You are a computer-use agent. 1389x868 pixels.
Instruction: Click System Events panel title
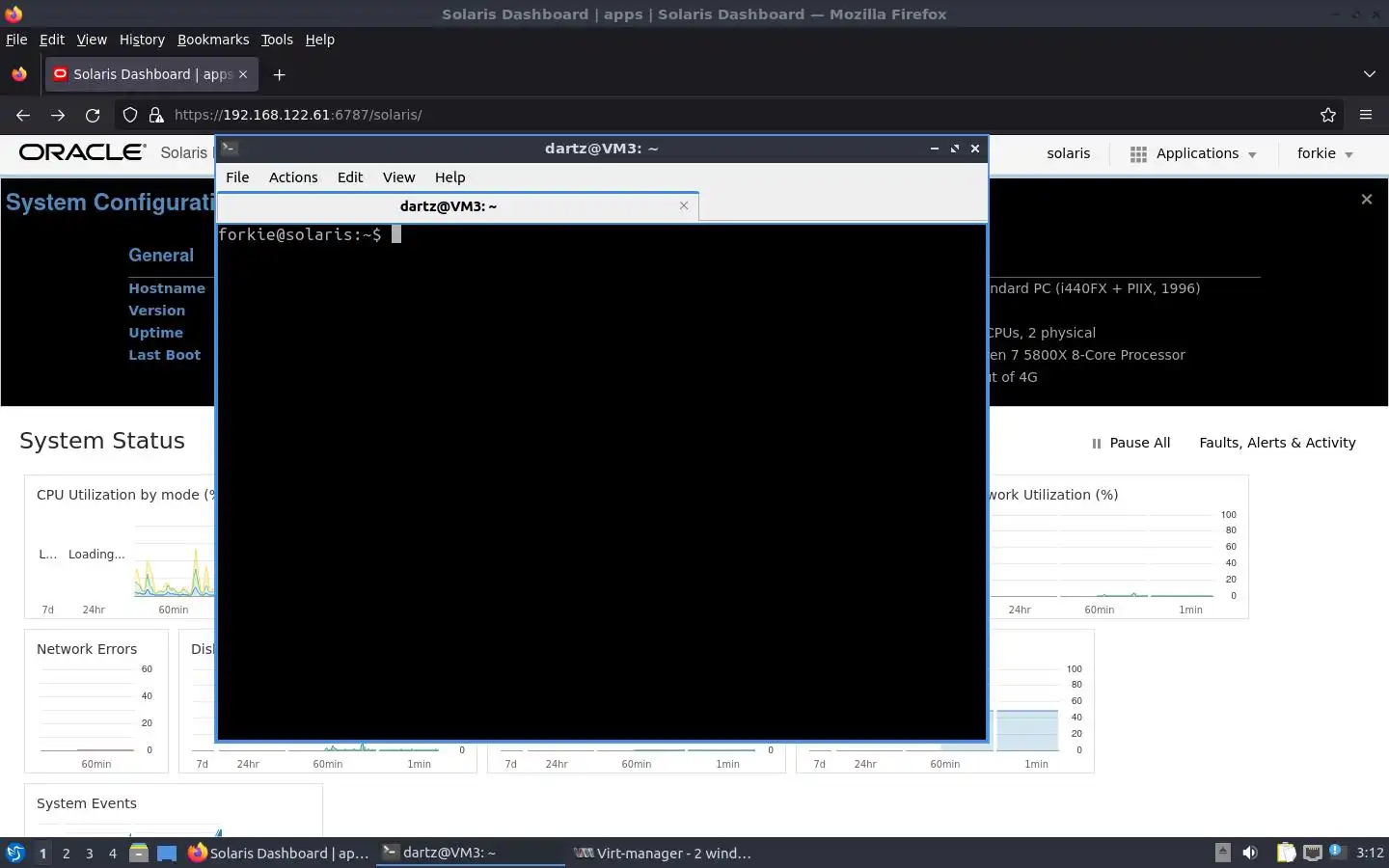click(x=87, y=803)
